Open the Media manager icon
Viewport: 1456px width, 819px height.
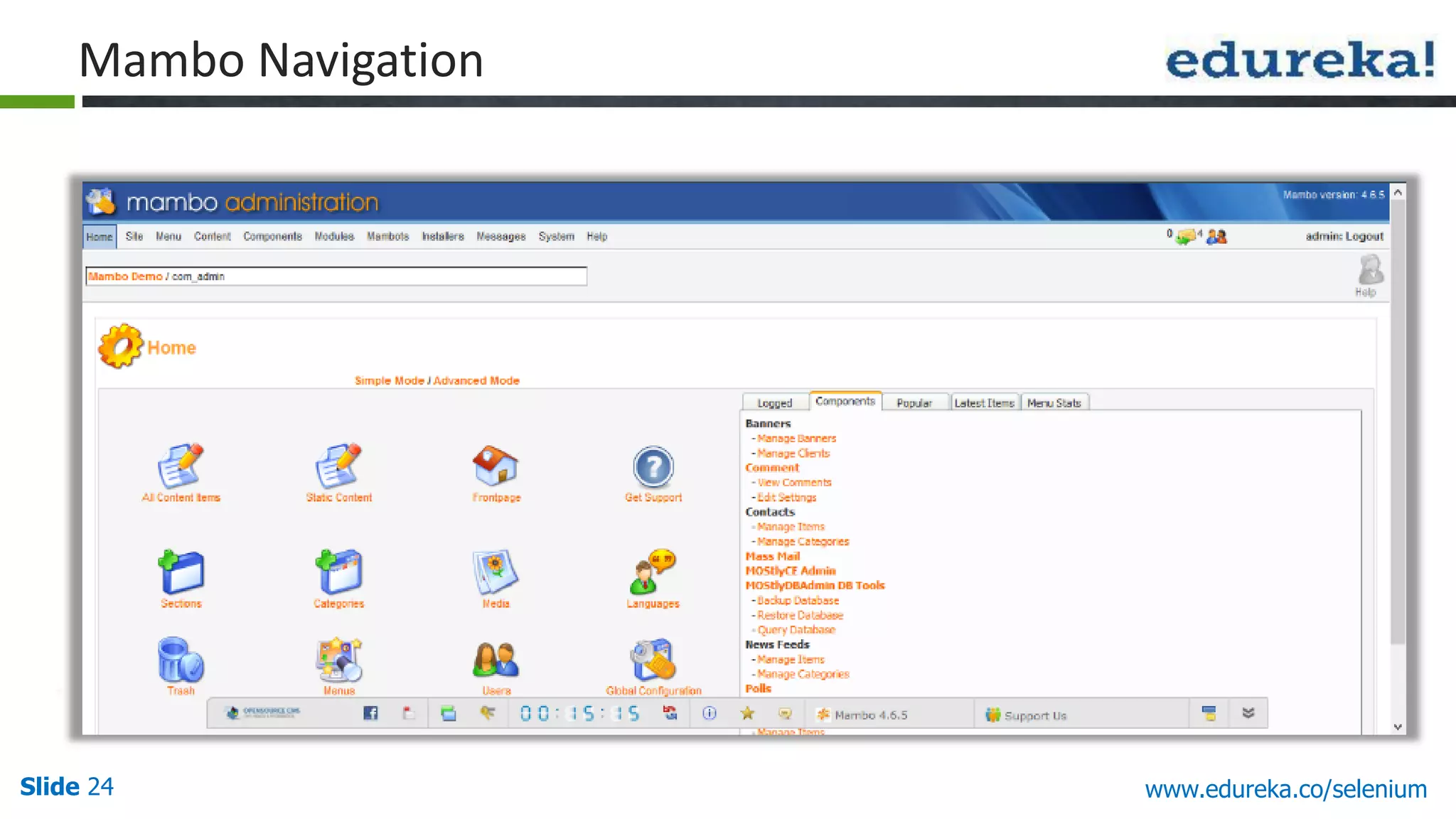(496, 572)
